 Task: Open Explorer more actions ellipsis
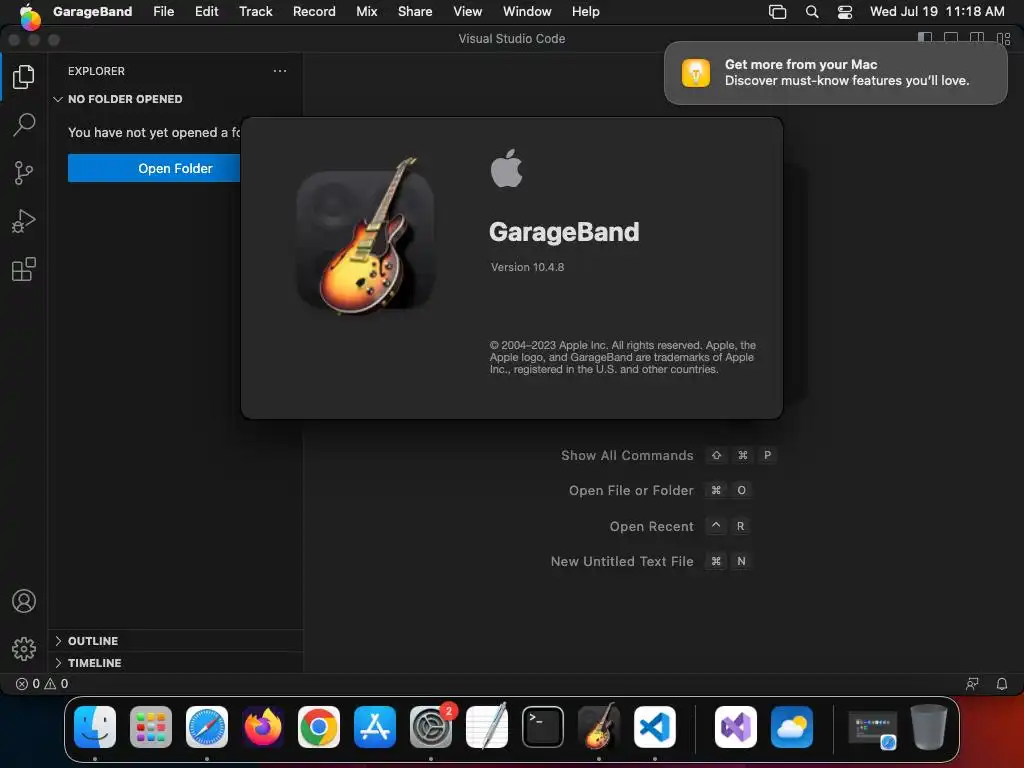[280, 71]
